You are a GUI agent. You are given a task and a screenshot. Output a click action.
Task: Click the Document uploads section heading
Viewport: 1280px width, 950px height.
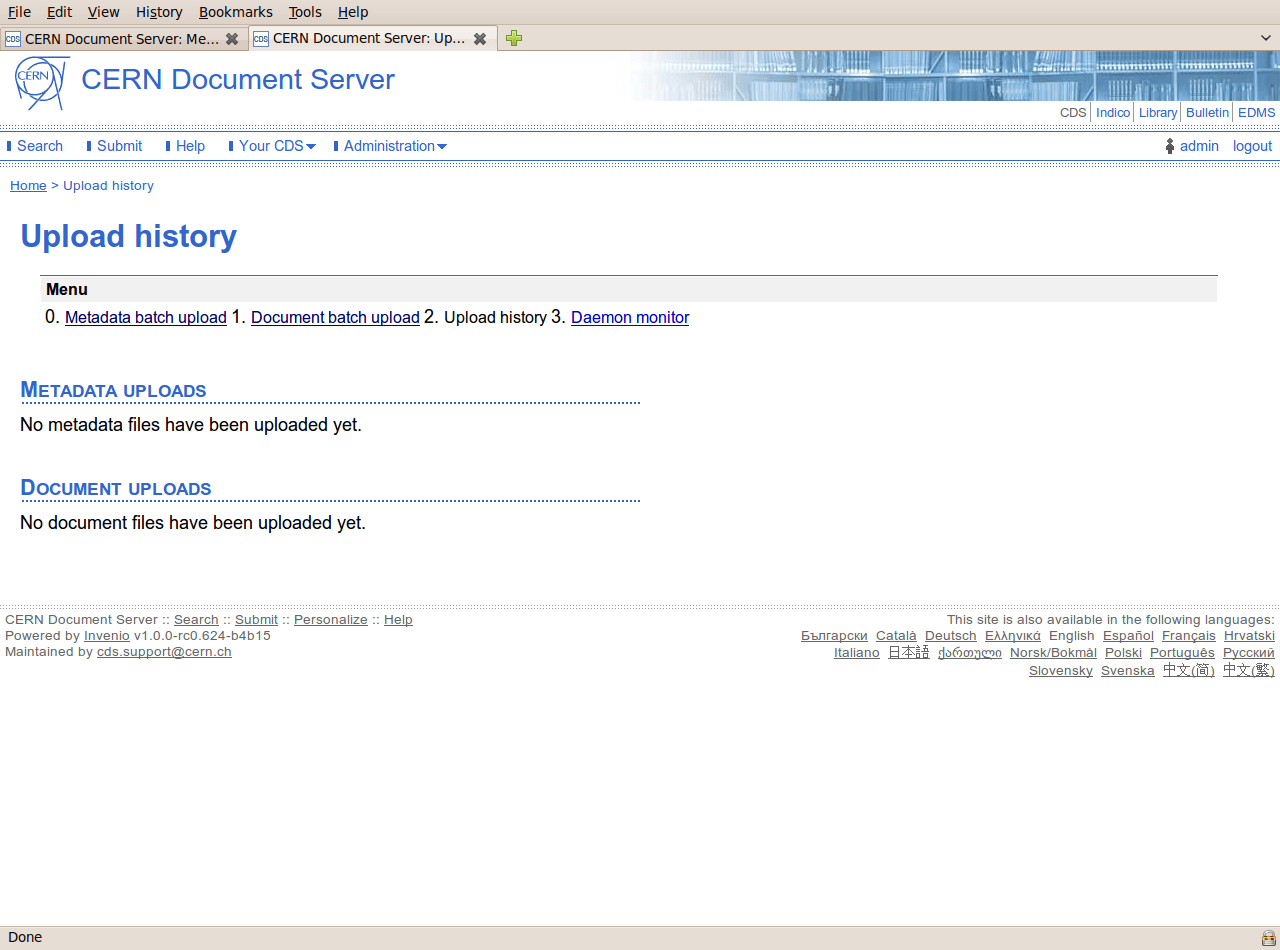tap(116, 488)
